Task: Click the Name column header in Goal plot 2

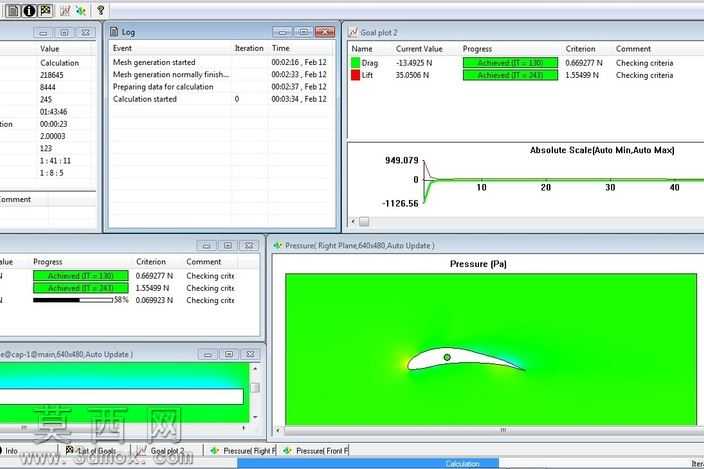Action: [361, 49]
